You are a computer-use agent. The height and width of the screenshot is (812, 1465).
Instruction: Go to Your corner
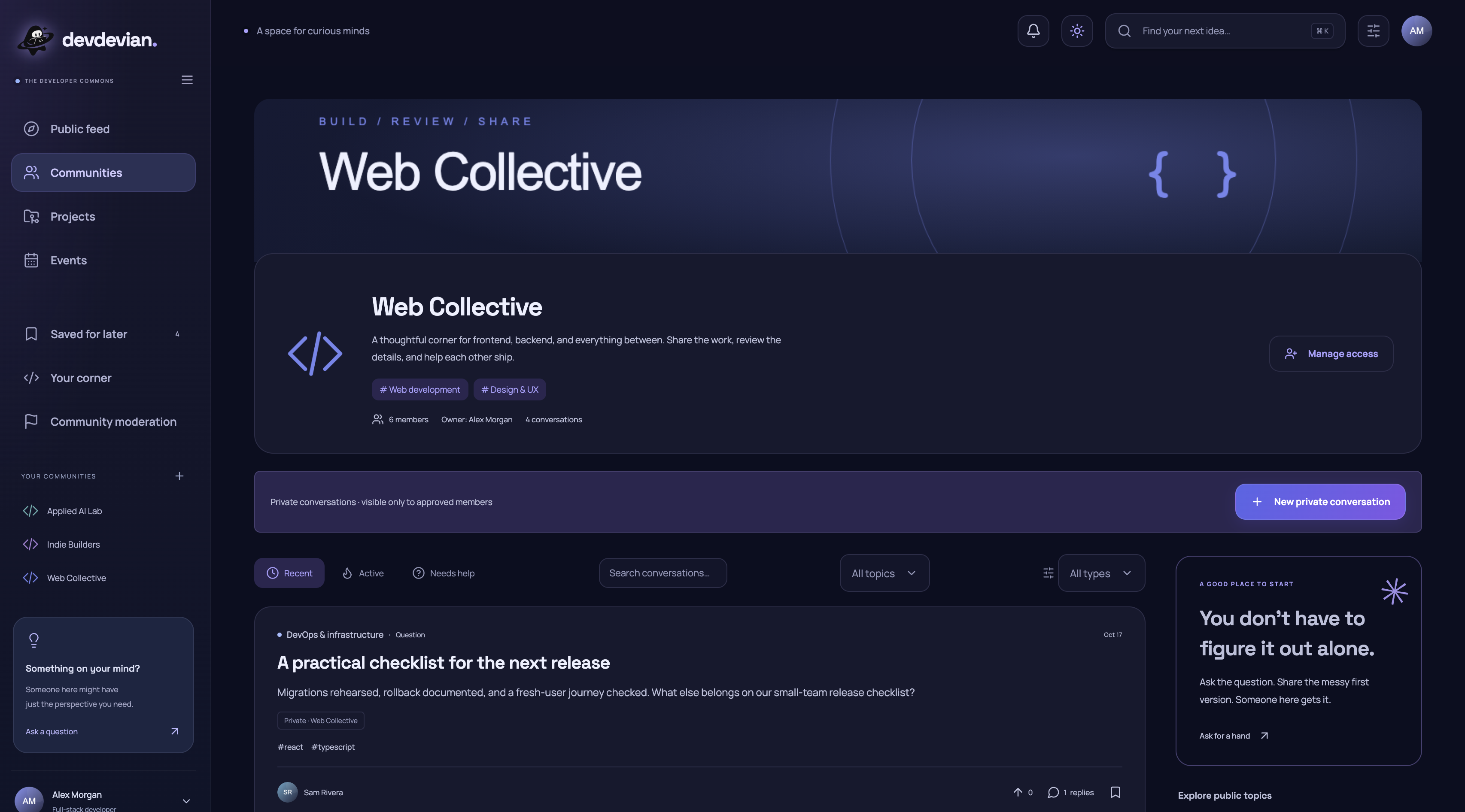point(103,378)
